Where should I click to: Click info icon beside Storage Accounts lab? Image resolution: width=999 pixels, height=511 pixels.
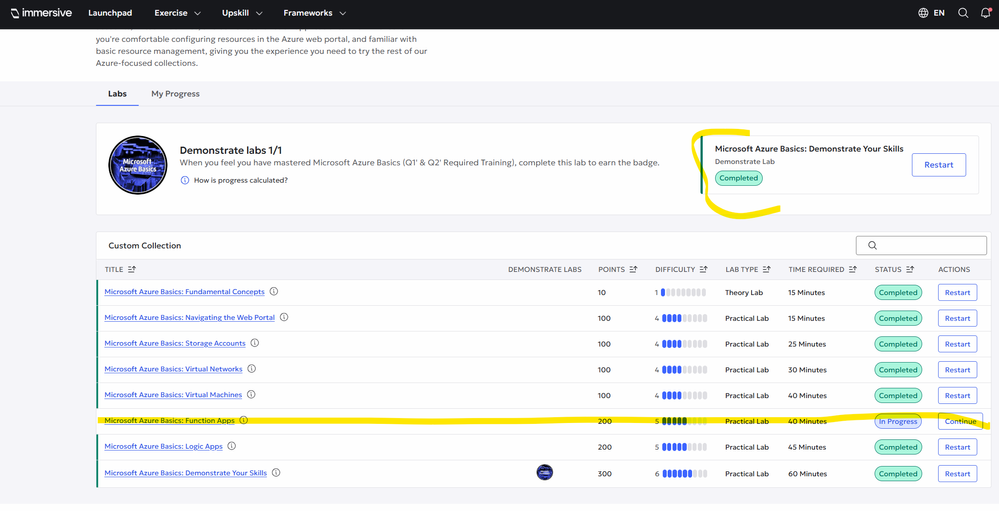coord(254,343)
